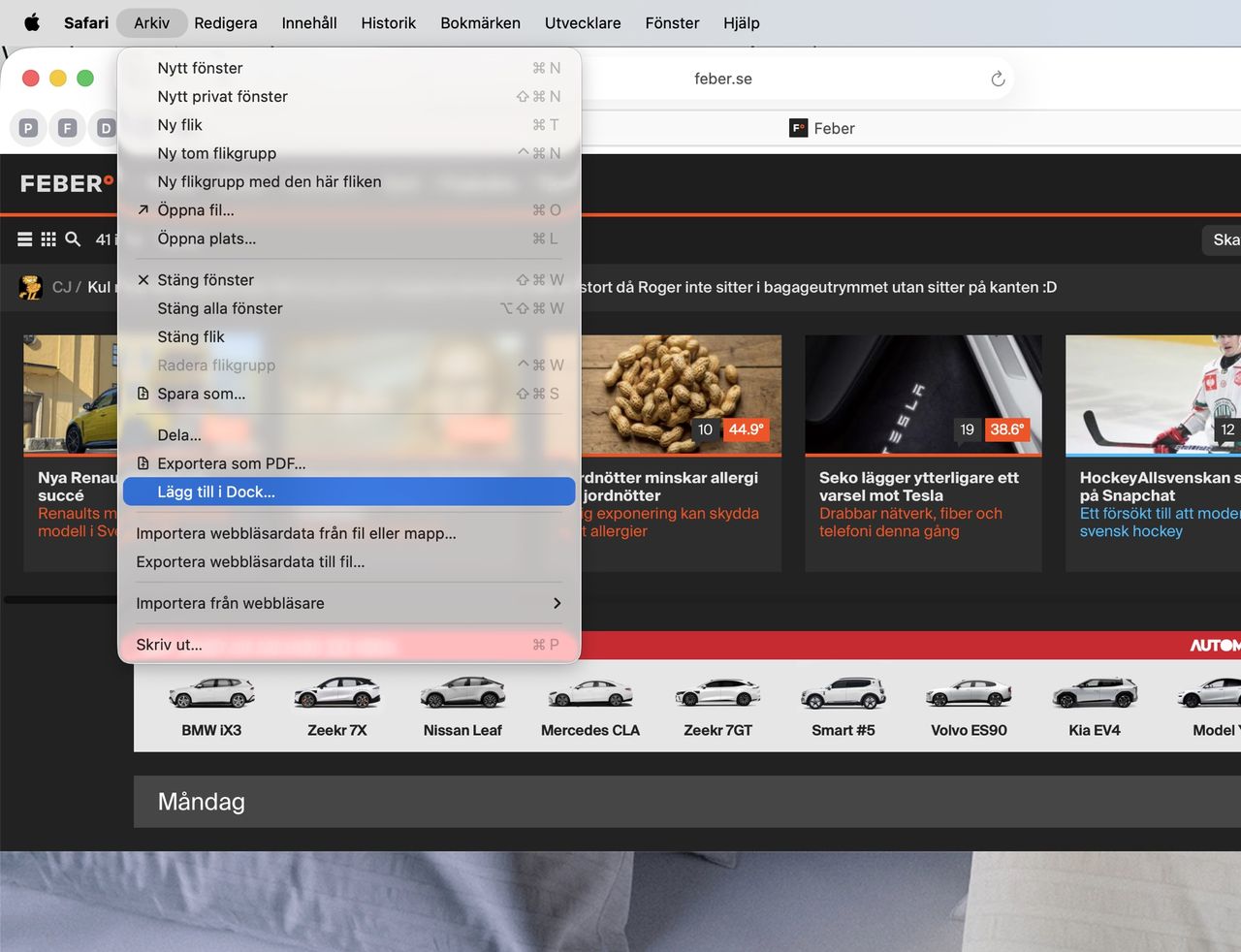Switch to grid view icon on Feber
The height and width of the screenshot is (952, 1241).
click(48, 239)
